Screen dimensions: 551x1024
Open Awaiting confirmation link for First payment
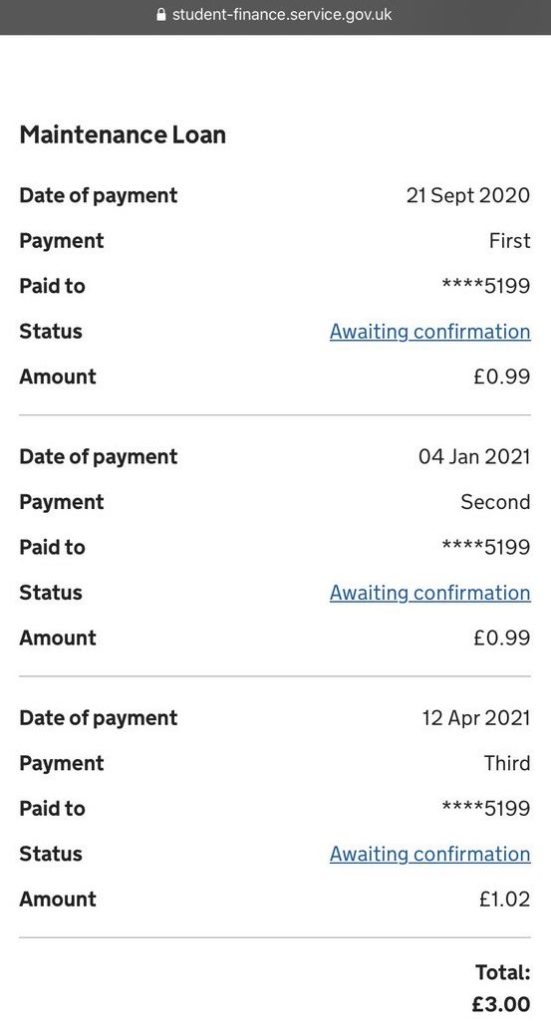[430, 332]
